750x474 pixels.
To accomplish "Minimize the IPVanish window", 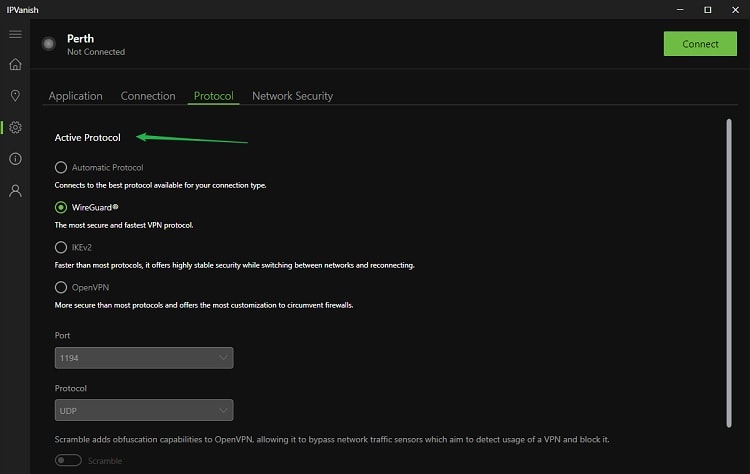I will (x=680, y=10).
